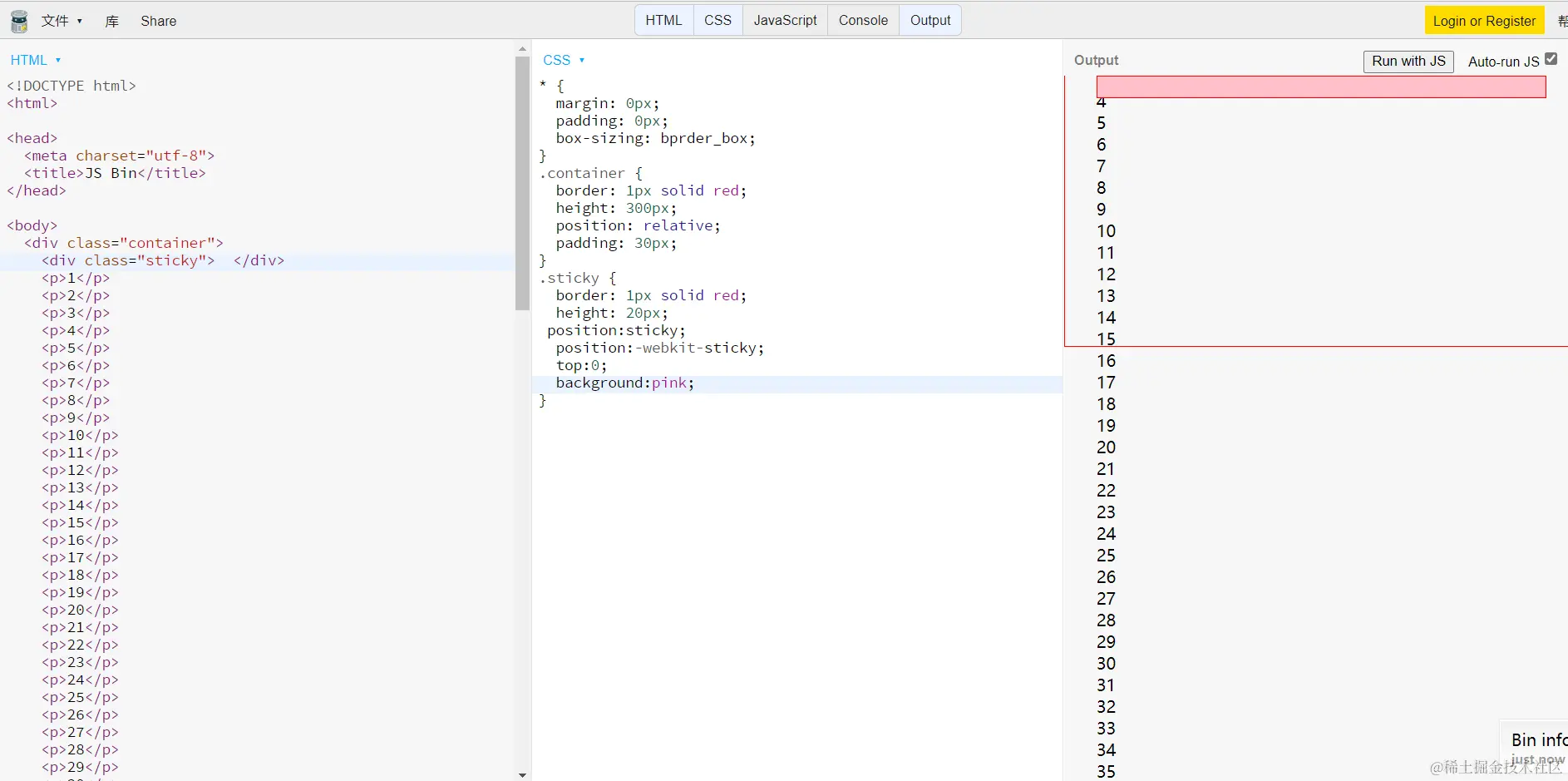Viewport: 1568px width, 781px height.
Task: Click the line 'background:pink;' in CSS
Action: click(624, 383)
